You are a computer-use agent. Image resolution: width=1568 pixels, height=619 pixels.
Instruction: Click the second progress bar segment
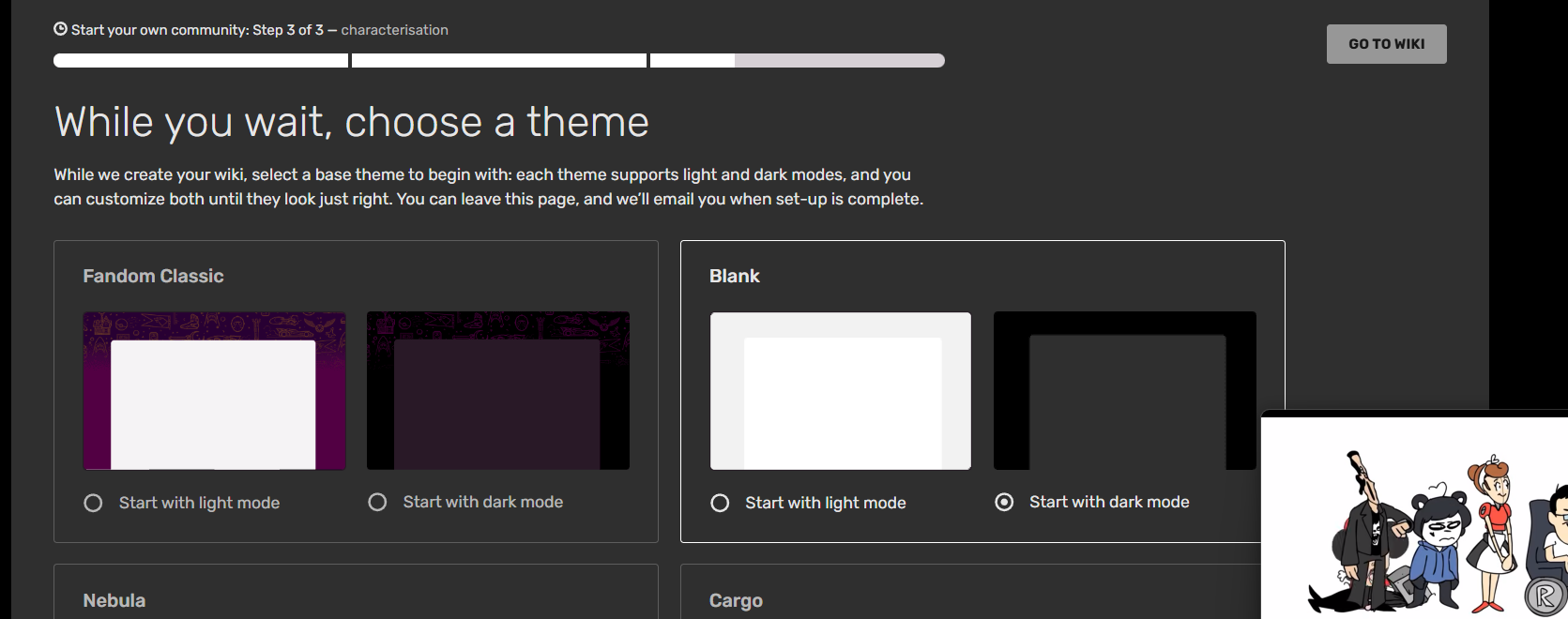[499, 60]
